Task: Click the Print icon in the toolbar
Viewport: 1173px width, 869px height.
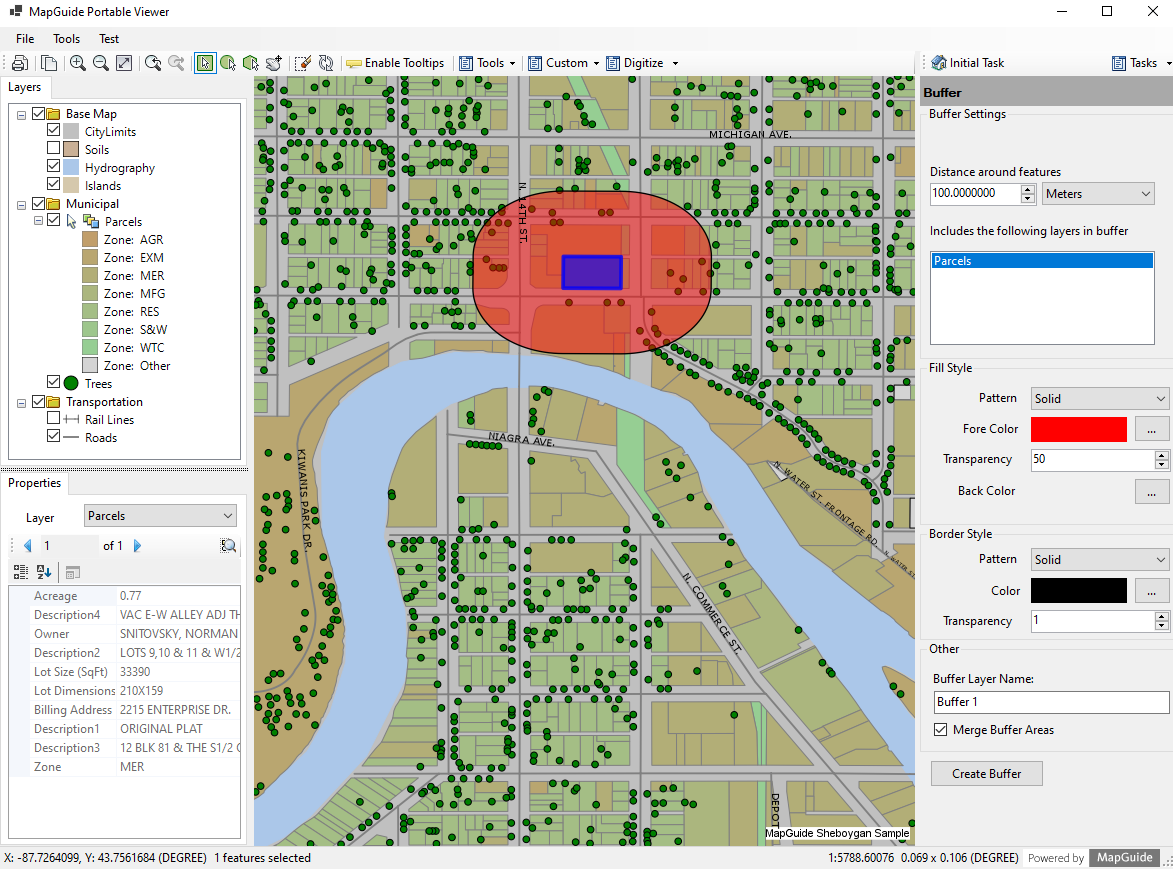Action: pos(20,63)
